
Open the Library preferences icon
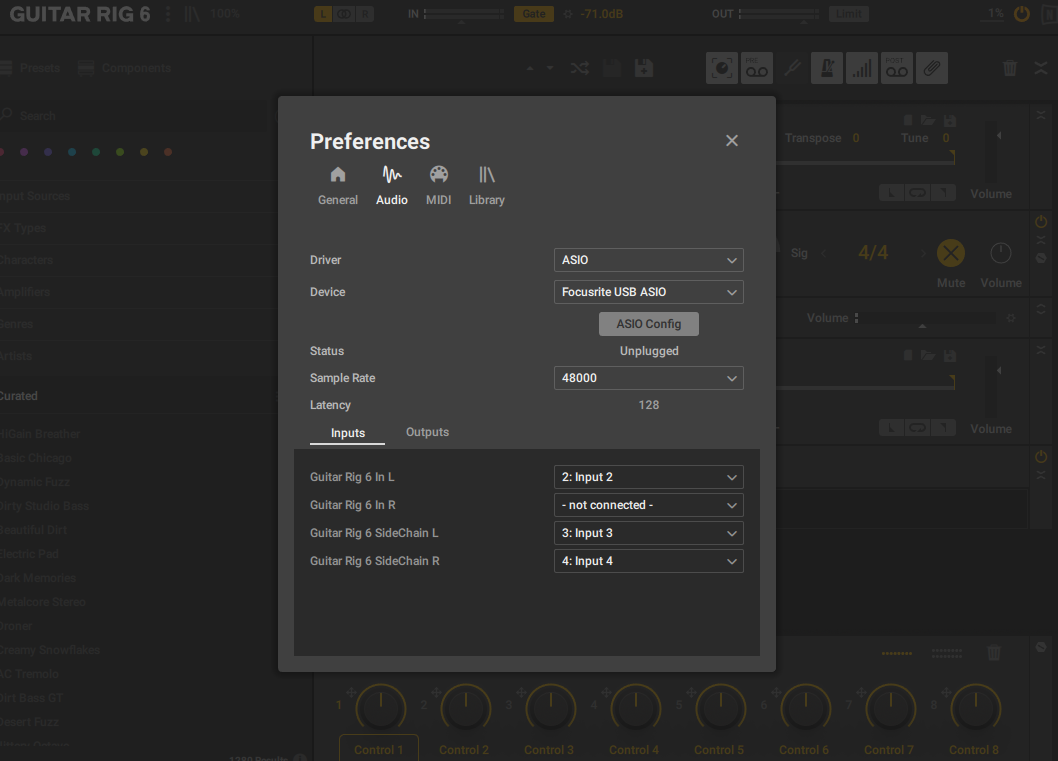coord(486,175)
